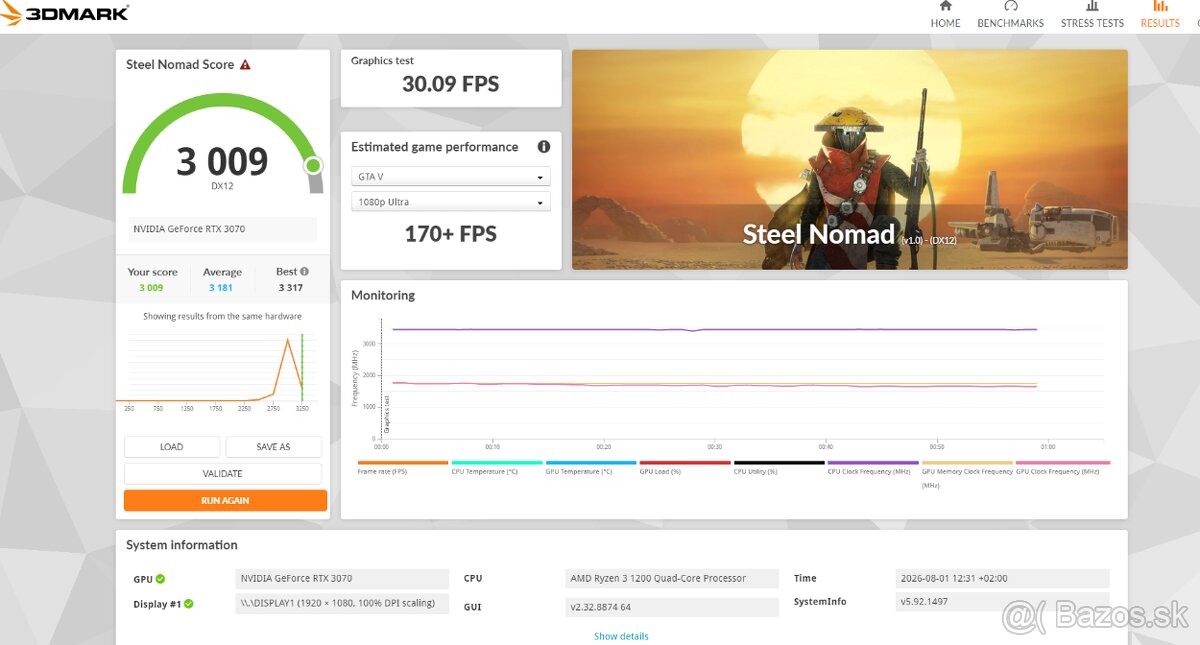Click the red warning icon beside Steel Nomad Score
The image size is (1200, 645).
tap(245, 65)
